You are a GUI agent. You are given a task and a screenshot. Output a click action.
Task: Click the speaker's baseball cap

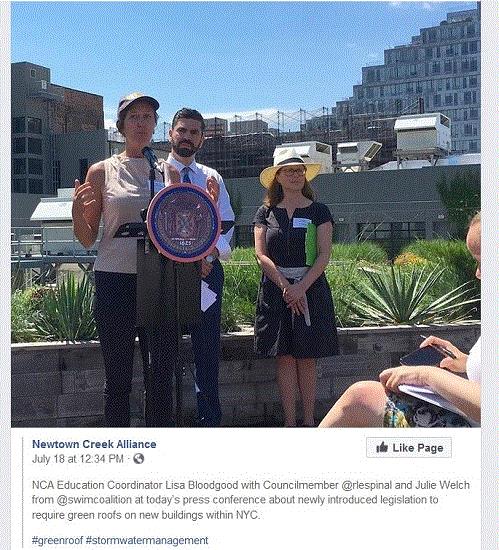tap(137, 101)
